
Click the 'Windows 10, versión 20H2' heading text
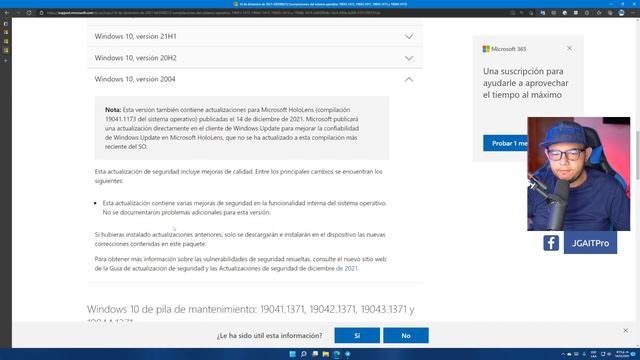coord(136,58)
